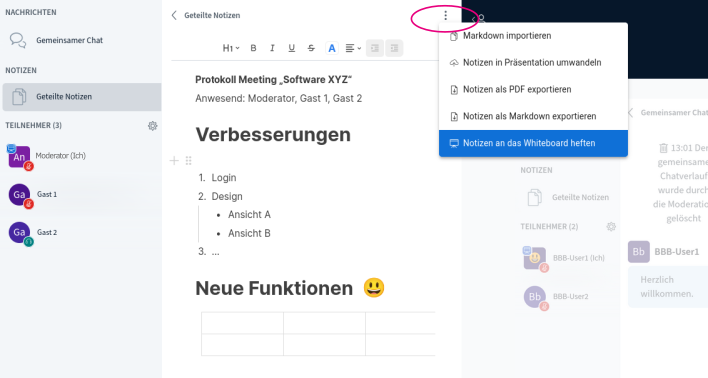Click the Moderator document-page icon in Geteilte Notizen row

pos(19,97)
